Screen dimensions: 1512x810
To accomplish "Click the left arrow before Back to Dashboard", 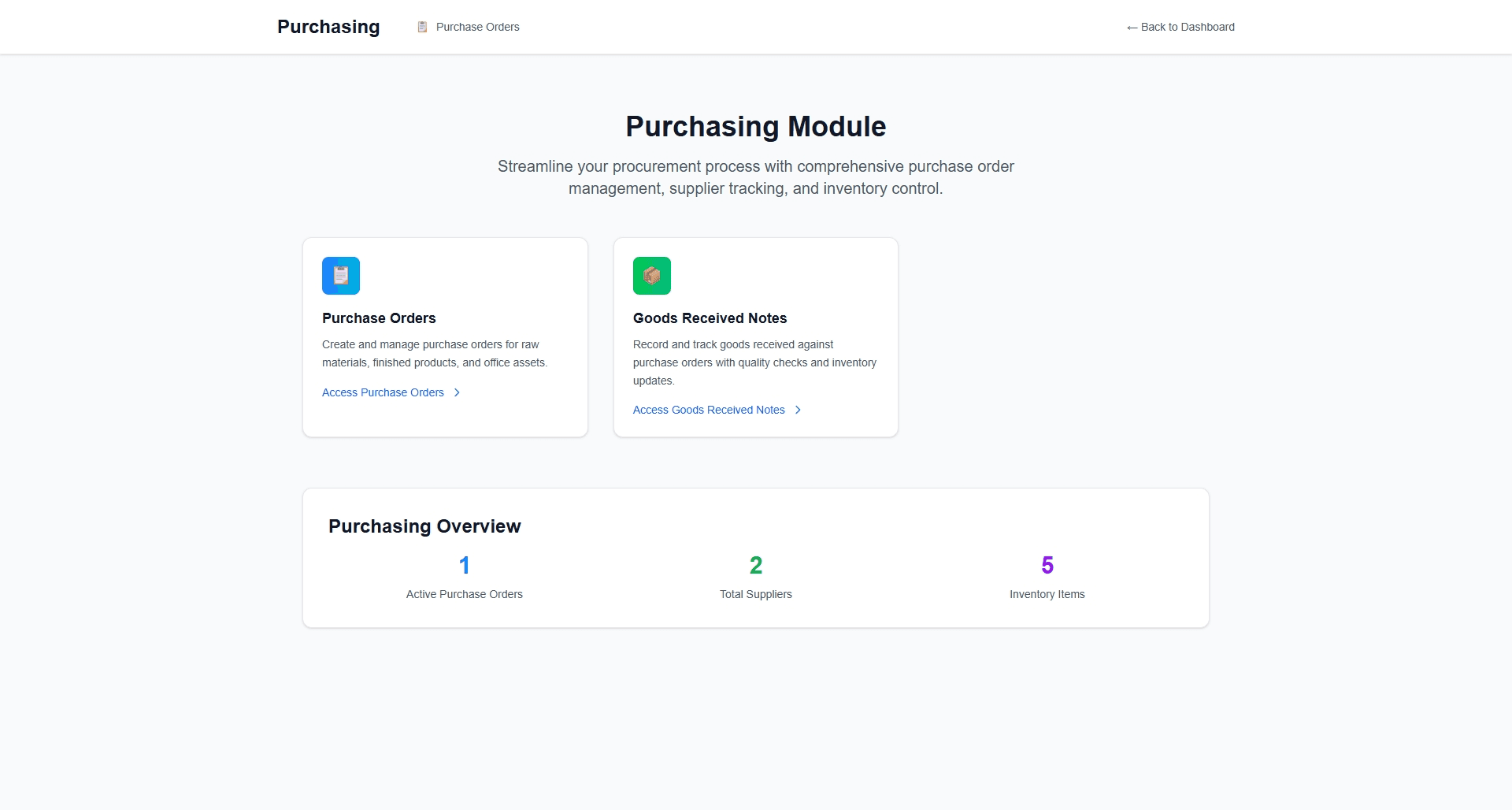I will click(1132, 27).
